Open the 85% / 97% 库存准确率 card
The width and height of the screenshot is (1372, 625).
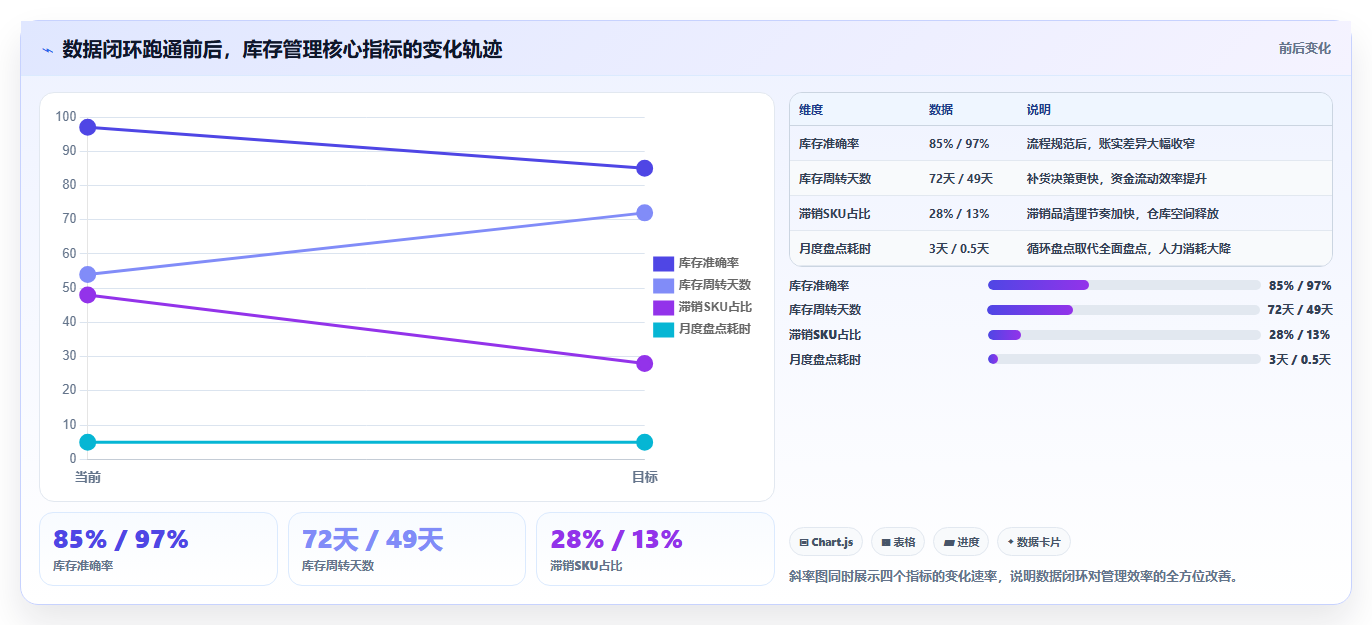click(158, 549)
